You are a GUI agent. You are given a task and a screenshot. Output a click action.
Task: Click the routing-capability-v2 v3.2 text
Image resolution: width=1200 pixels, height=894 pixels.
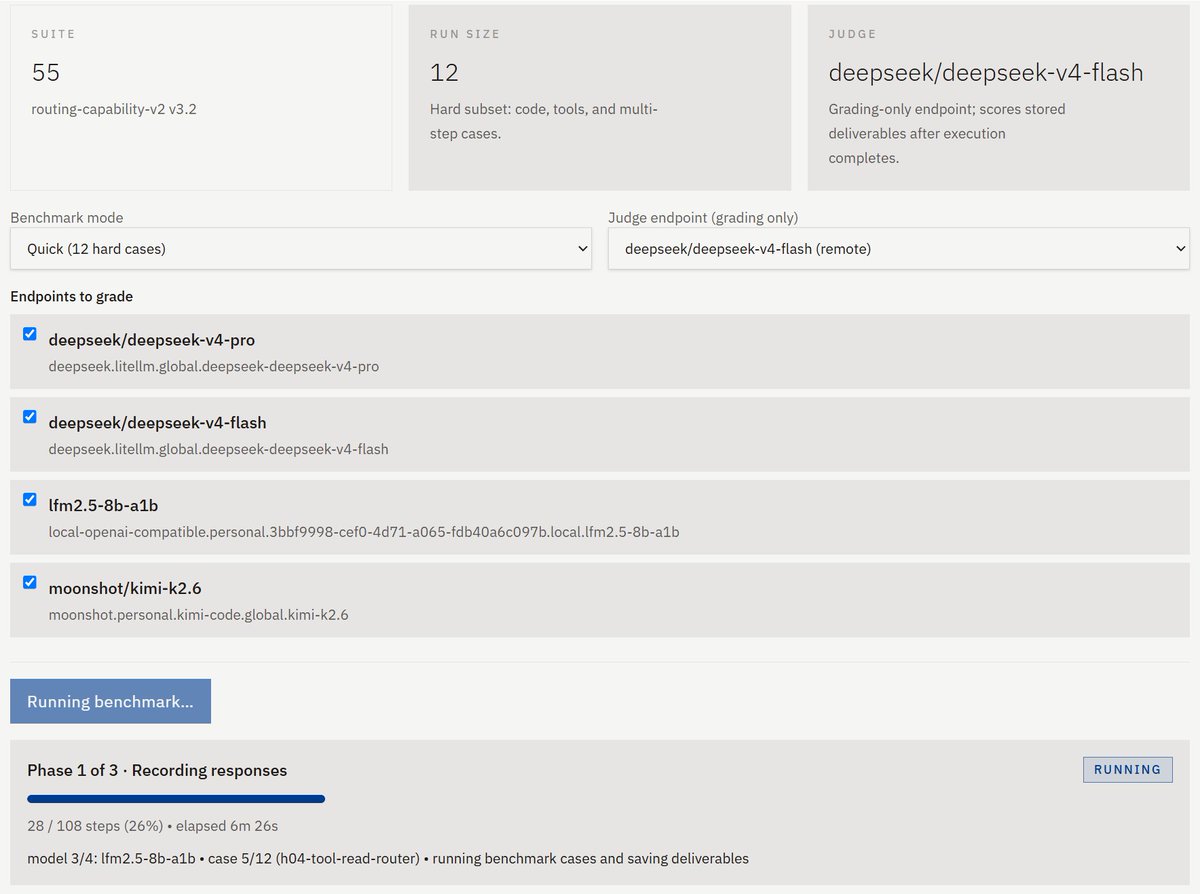[114, 109]
